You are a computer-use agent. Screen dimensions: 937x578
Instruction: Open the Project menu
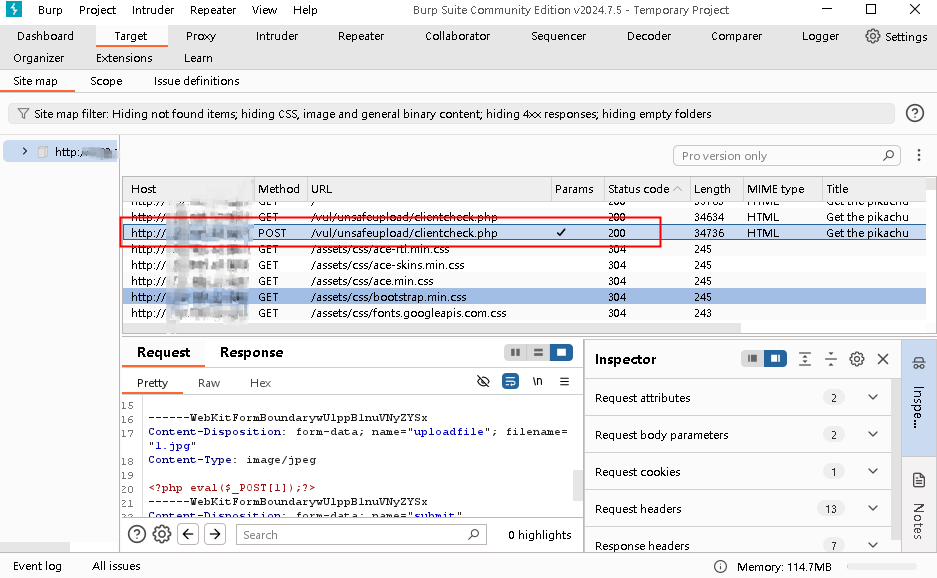point(97,10)
